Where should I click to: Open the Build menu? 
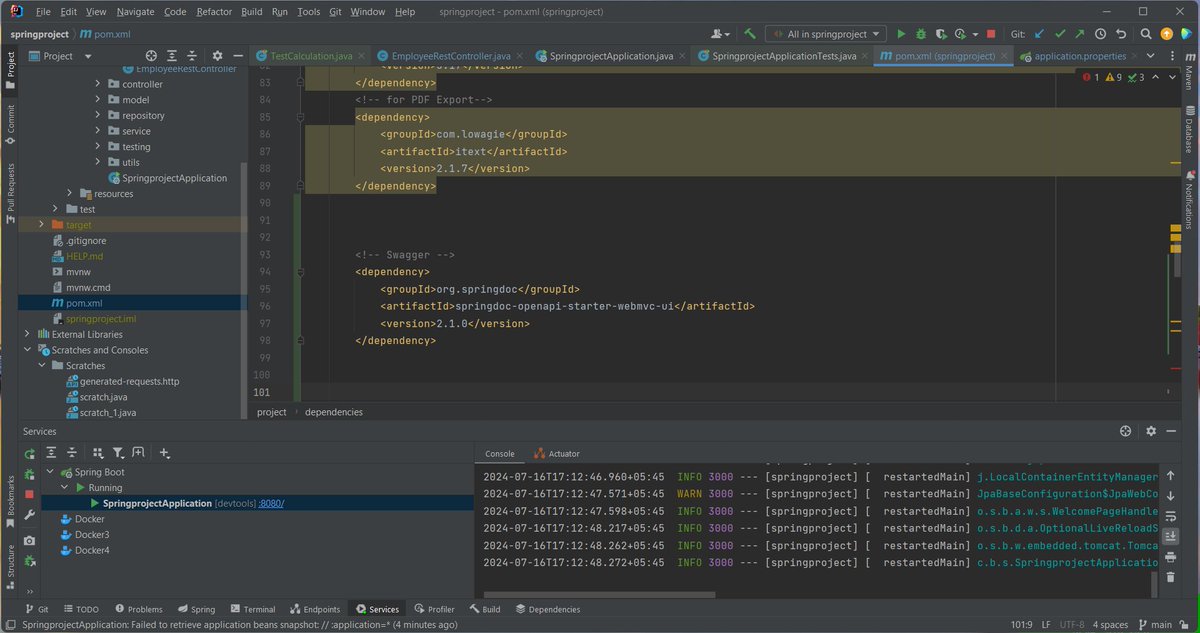pyautogui.click(x=252, y=11)
